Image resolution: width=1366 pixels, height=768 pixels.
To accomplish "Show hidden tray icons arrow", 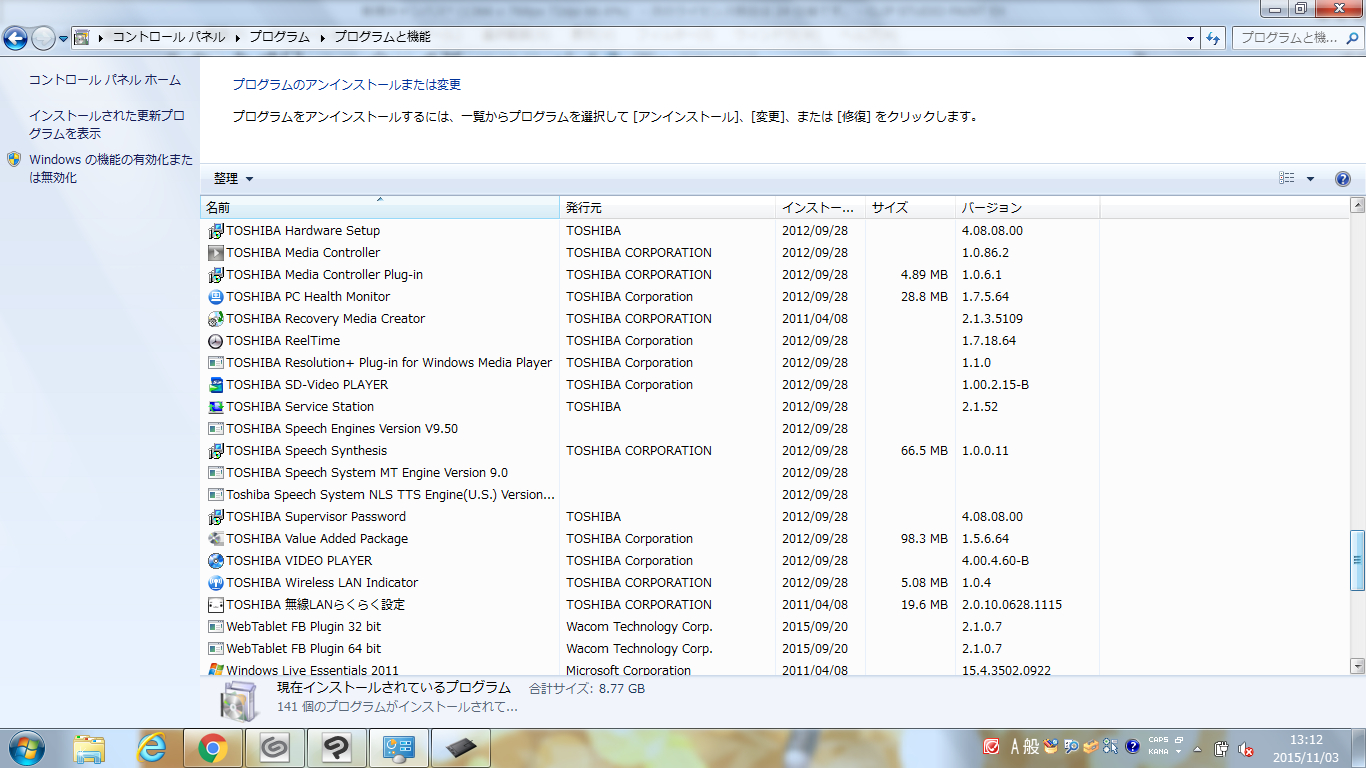I will pyautogui.click(x=1197, y=748).
